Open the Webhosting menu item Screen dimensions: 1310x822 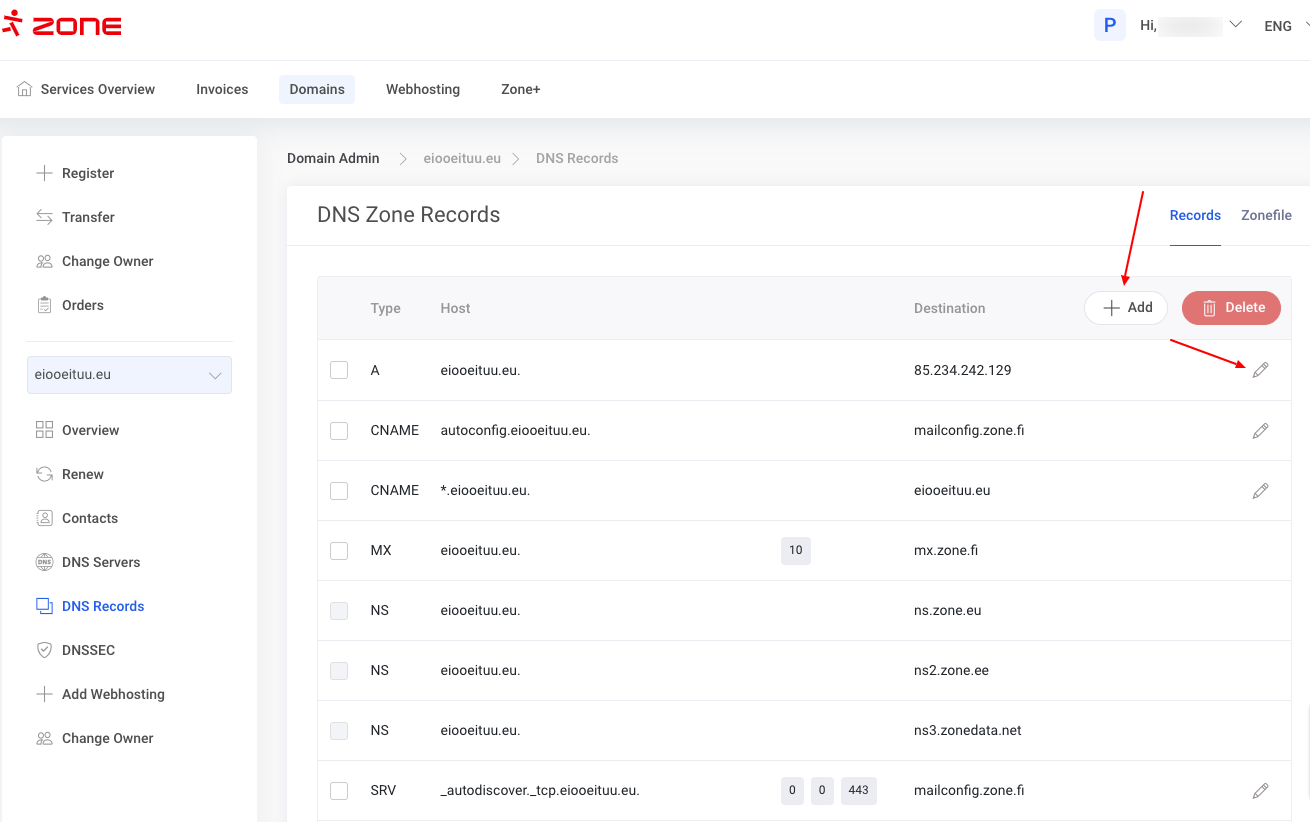point(423,89)
